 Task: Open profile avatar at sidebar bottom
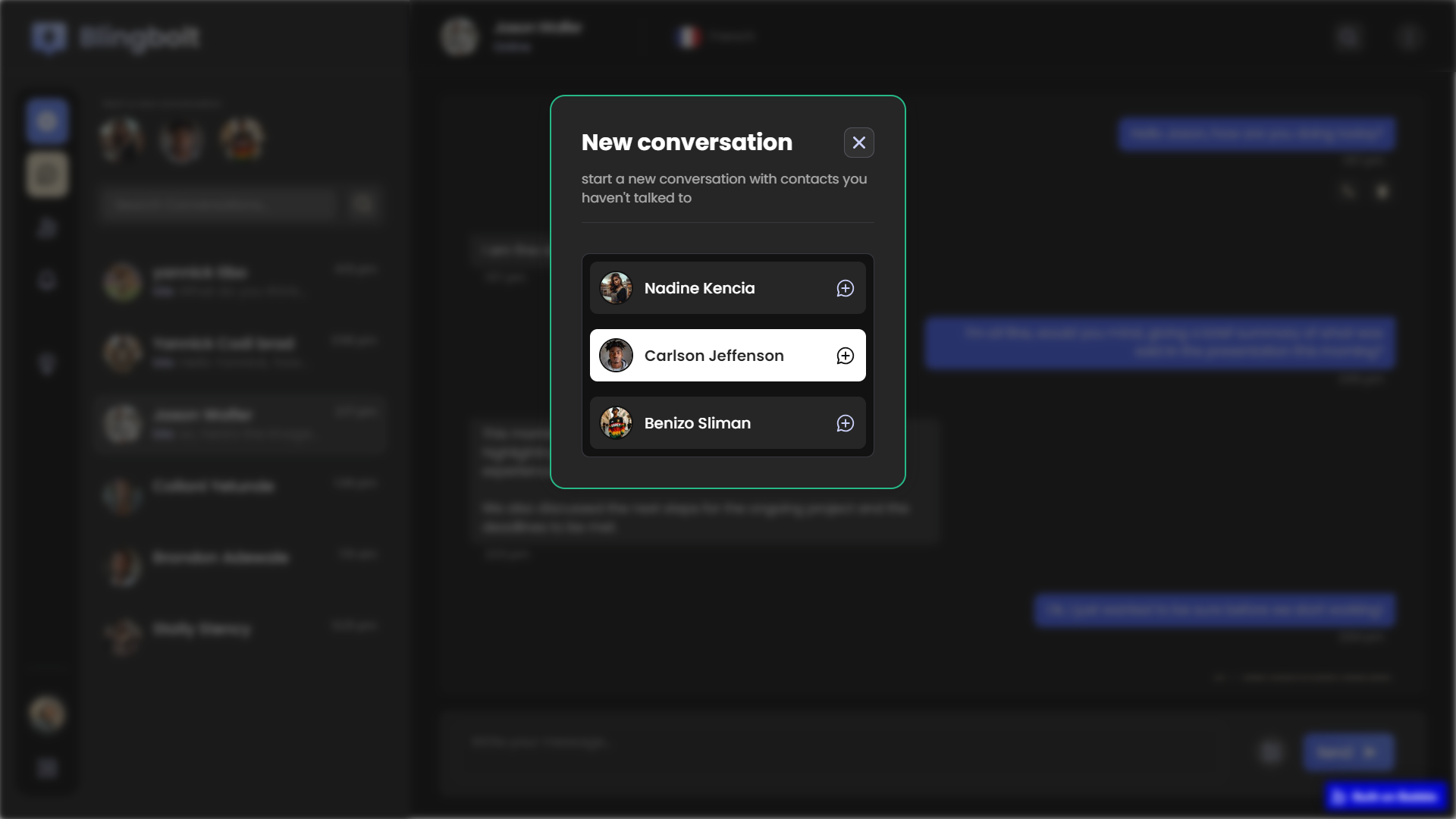[47, 714]
